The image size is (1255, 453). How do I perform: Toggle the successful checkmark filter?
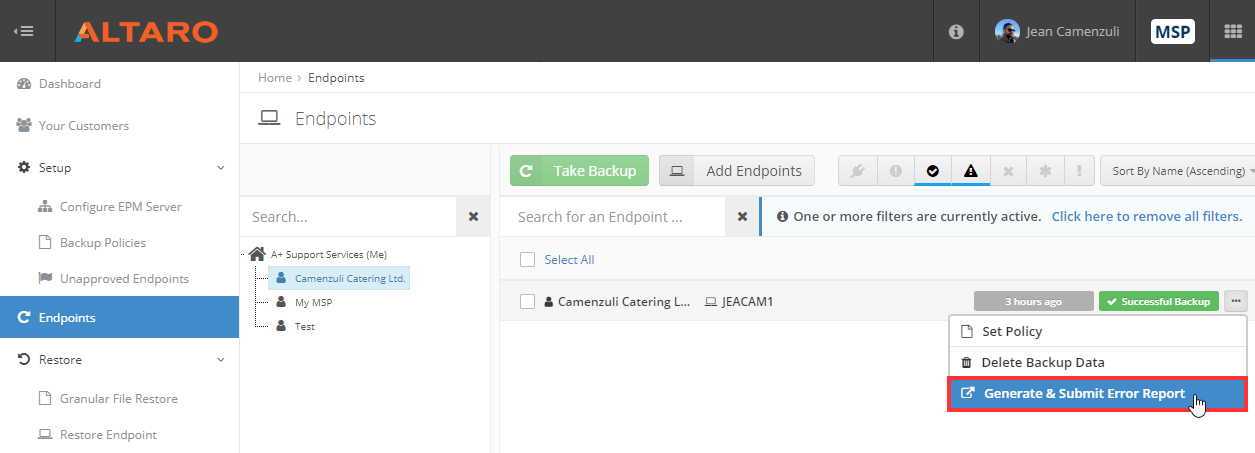pyautogui.click(x=933, y=171)
